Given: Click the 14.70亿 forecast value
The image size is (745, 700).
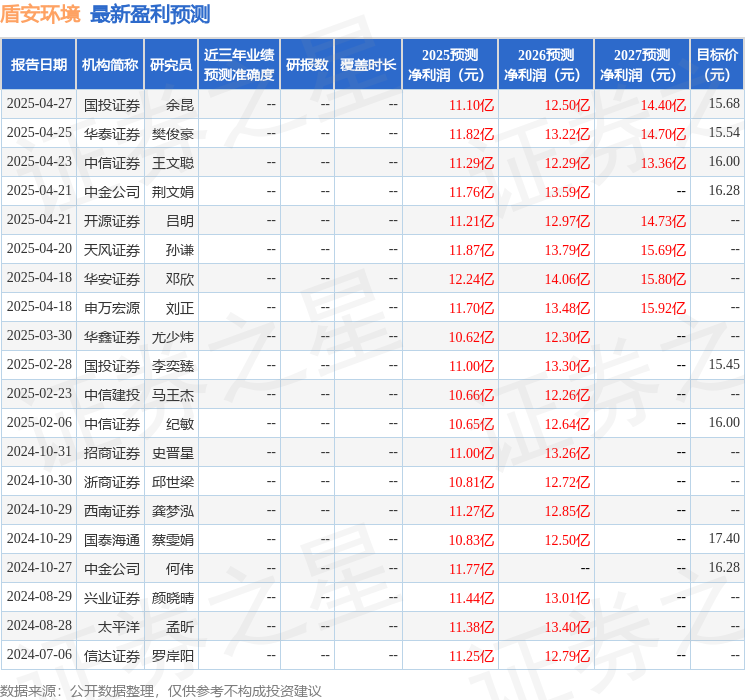Looking at the screenshot, I should pyautogui.click(x=663, y=134).
